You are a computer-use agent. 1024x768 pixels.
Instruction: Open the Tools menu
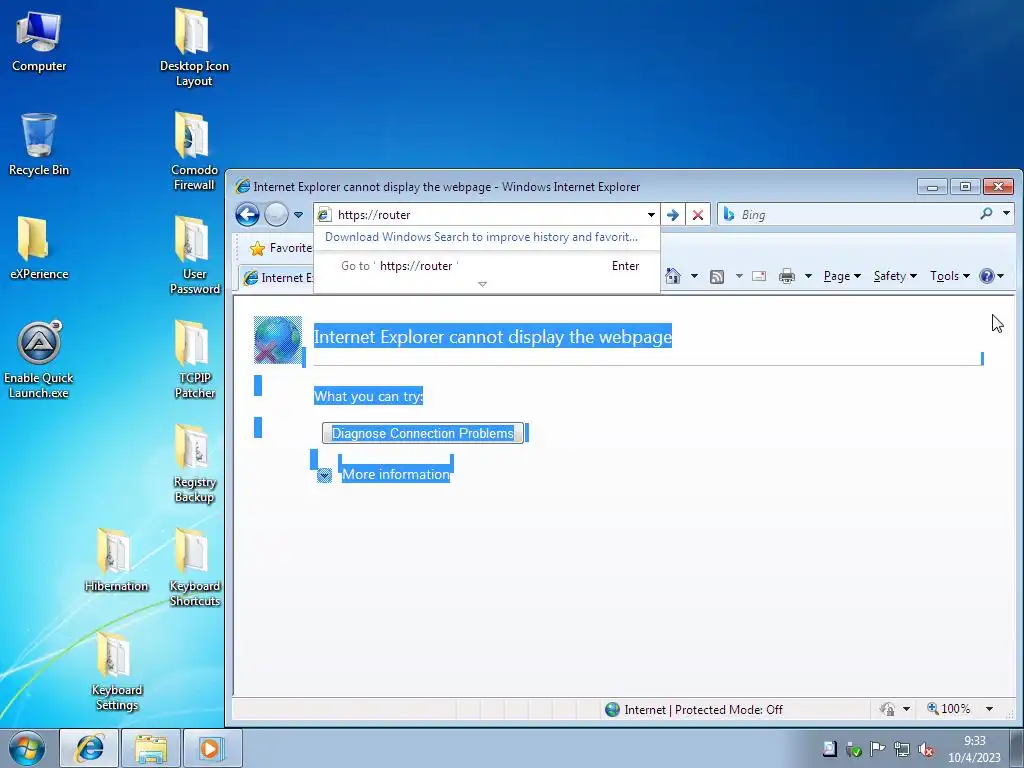click(x=950, y=276)
